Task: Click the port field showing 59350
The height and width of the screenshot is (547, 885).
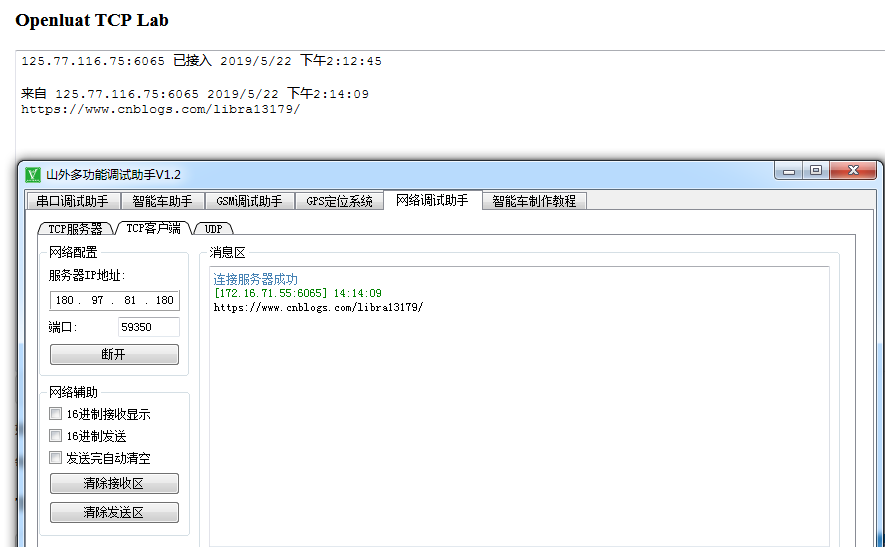Action: click(x=149, y=327)
